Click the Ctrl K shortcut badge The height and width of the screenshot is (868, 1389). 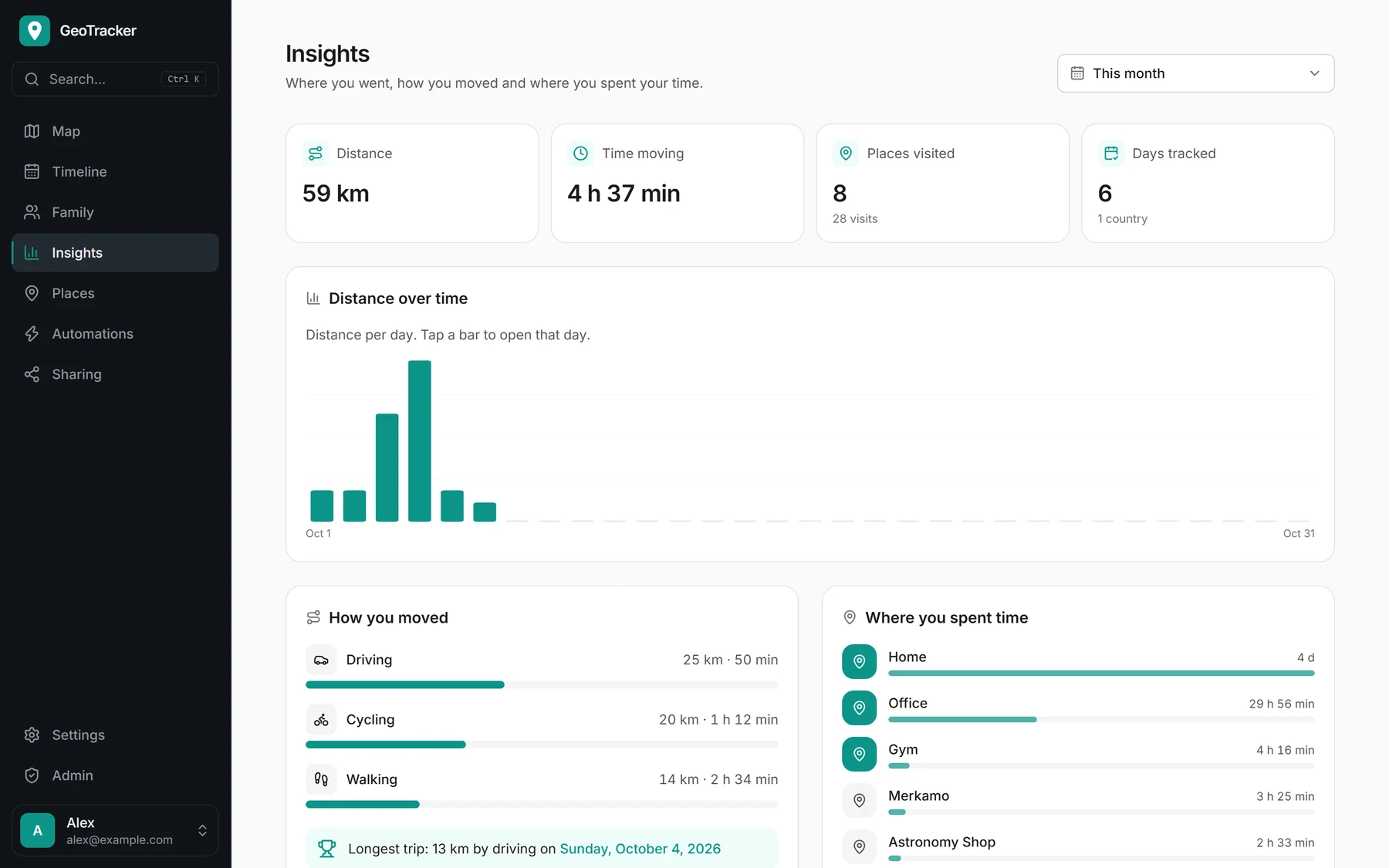(184, 79)
